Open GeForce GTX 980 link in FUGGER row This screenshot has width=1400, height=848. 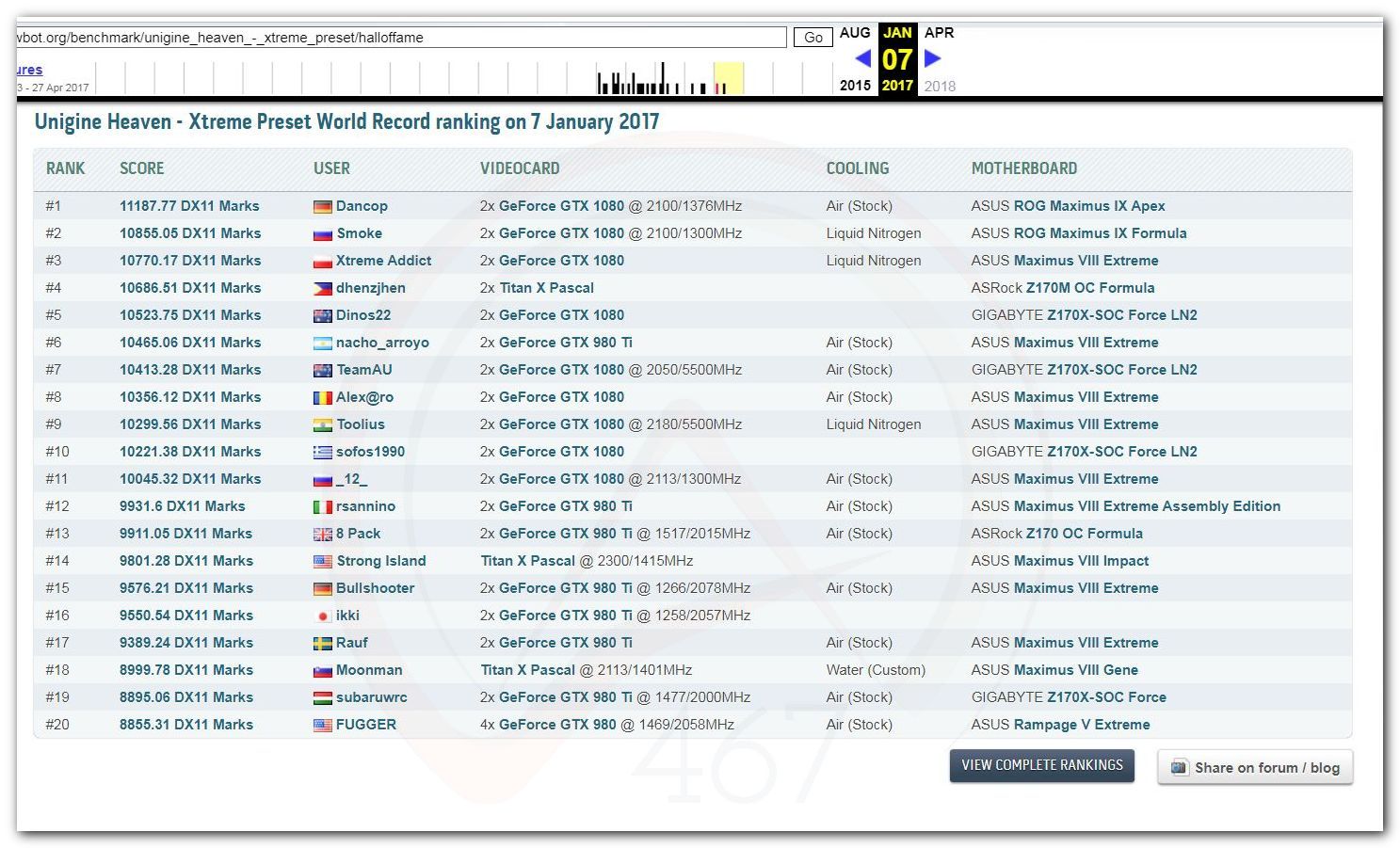(557, 725)
